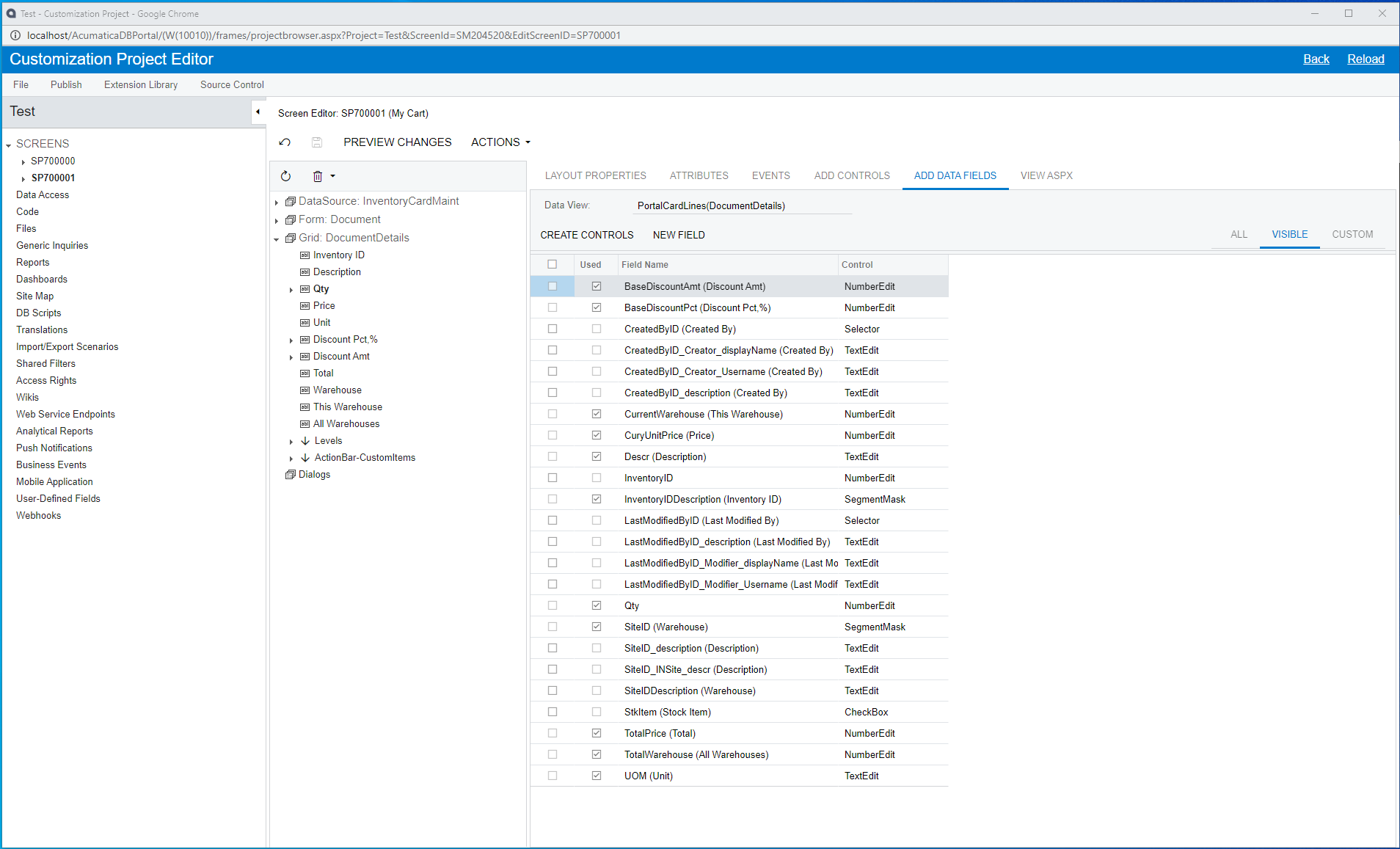Open the Source Control menu
The height and width of the screenshot is (849, 1400).
(x=232, y=84)
